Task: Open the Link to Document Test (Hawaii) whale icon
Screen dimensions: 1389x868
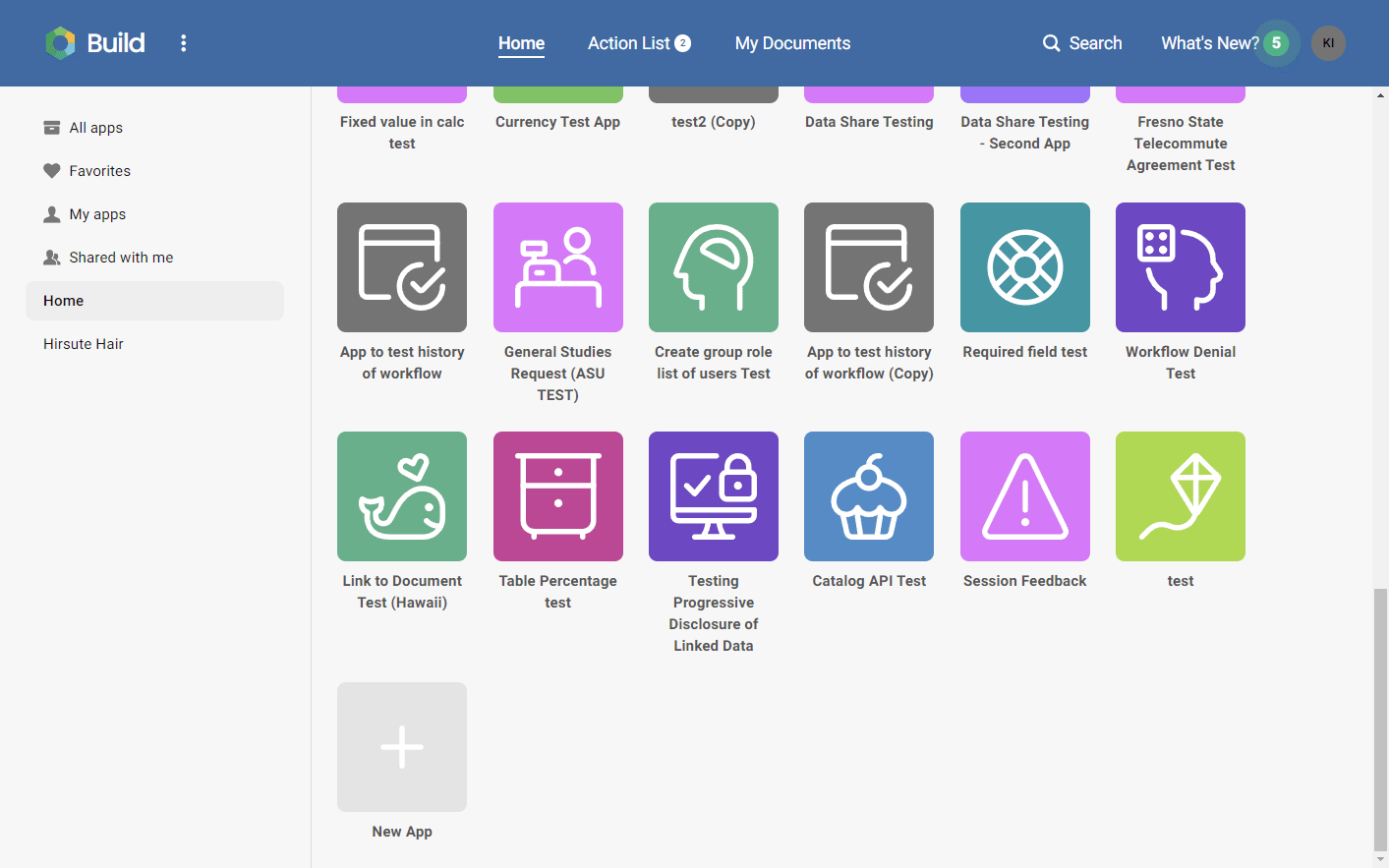Action: pyautogui.click(x=402, y=495)
